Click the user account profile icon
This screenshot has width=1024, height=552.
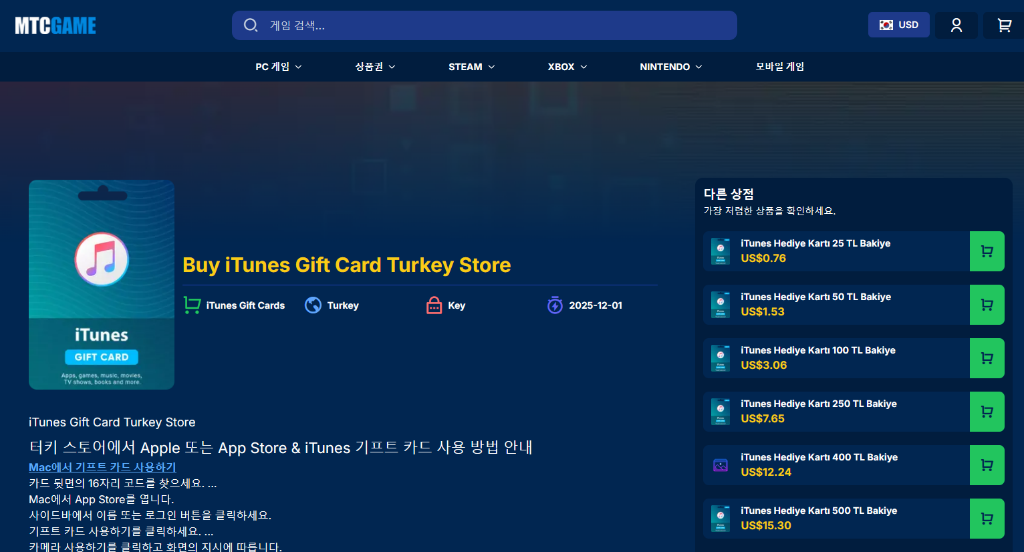pos(956,25)
